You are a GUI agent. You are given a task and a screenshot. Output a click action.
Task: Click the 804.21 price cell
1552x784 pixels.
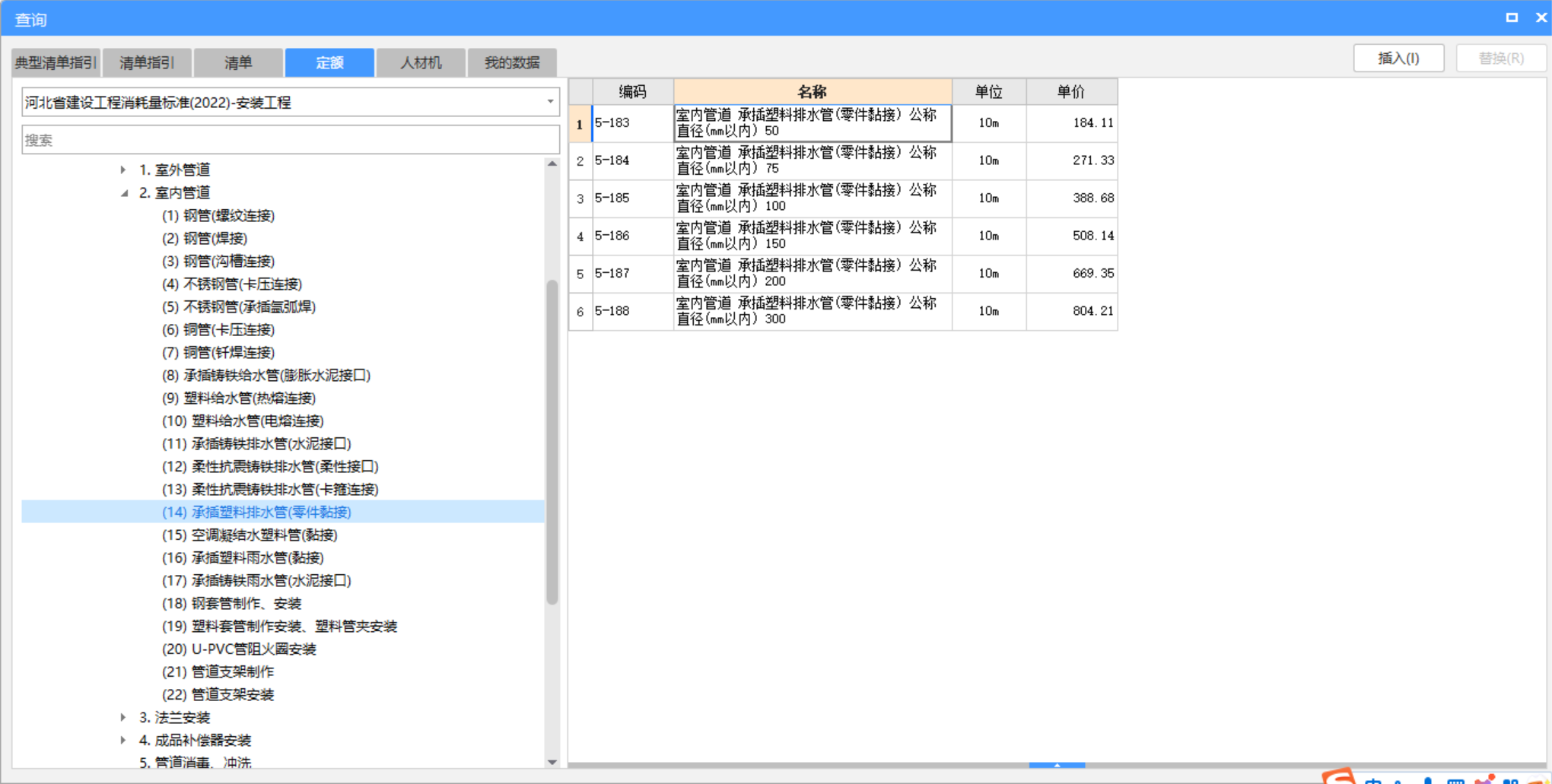coord(1072,311)
